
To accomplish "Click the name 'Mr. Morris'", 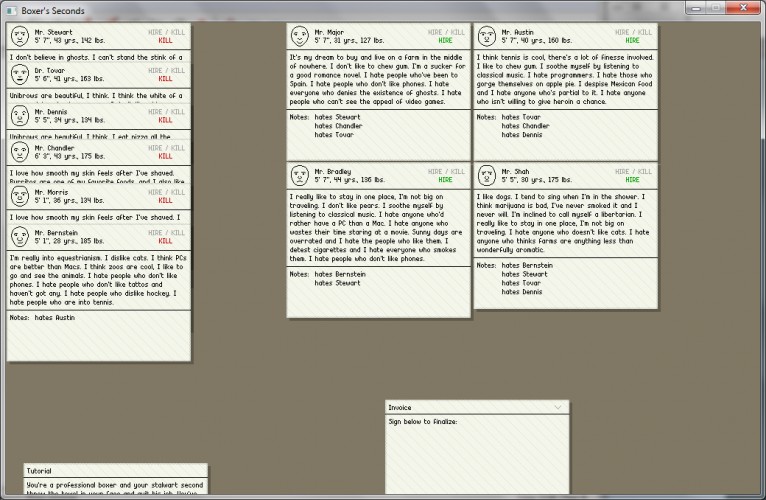I will click(51, 192).
